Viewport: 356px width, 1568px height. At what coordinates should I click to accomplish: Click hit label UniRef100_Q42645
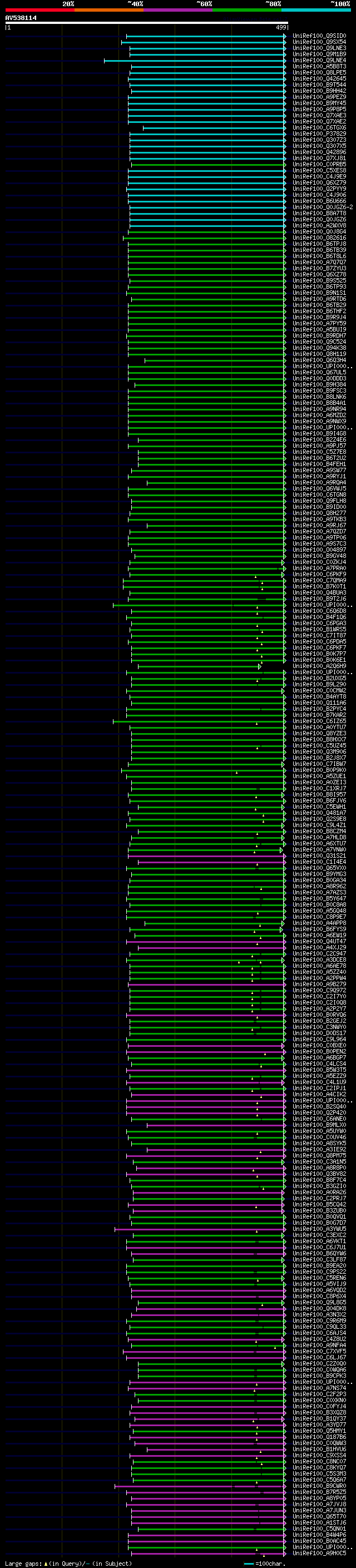[x=319, y=78]
